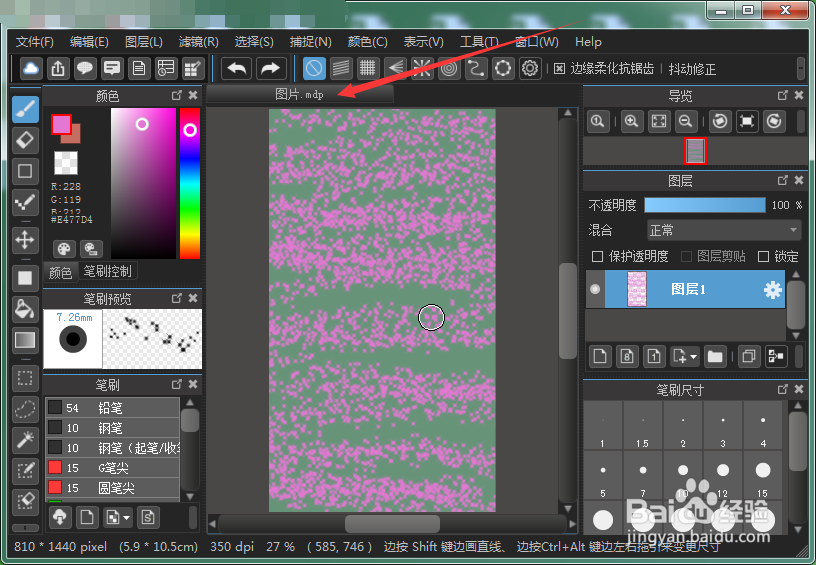Image resolution: width=816 pixels, height=565 pixels.
Task: Enable parallel lines snap
Action: point(341,68)
